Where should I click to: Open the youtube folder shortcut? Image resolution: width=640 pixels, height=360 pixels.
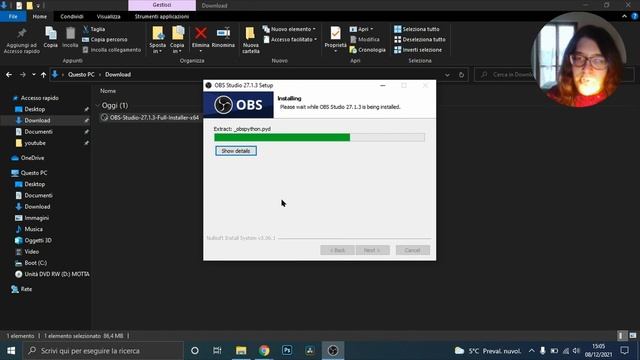click(x=35, y=143)
